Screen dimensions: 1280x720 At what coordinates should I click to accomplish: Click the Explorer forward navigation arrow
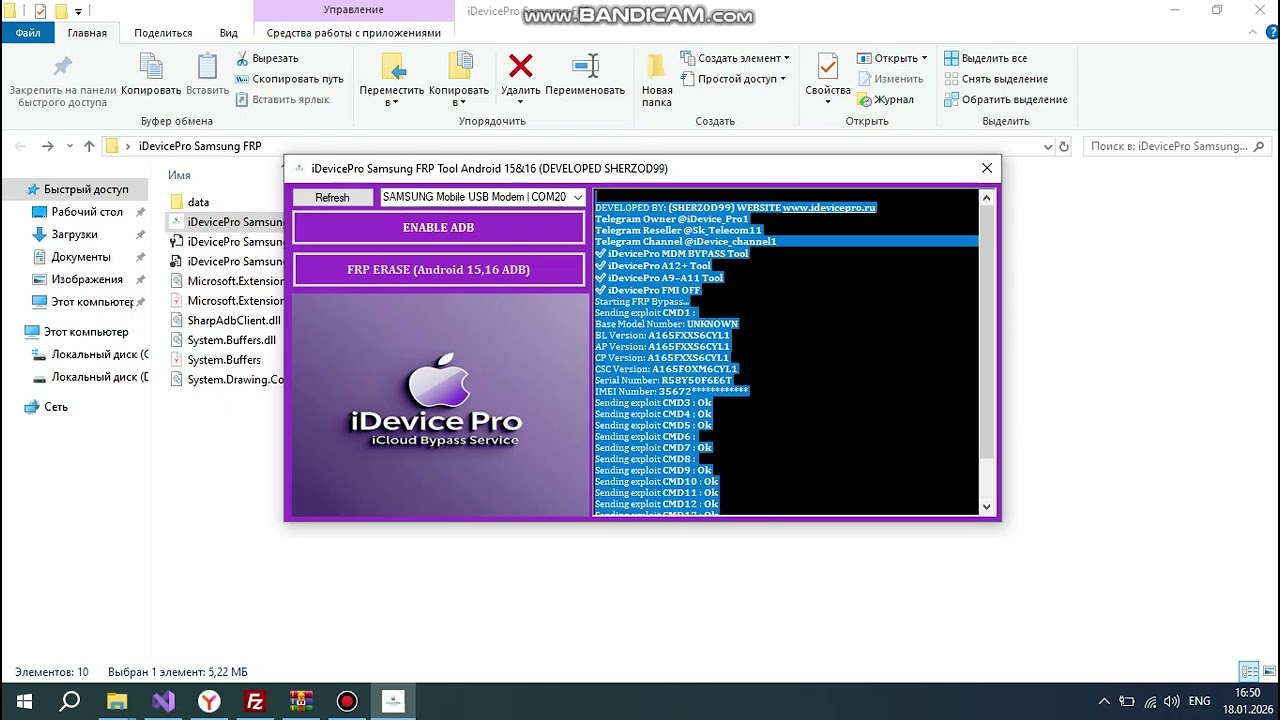click(x=47, y=146)
